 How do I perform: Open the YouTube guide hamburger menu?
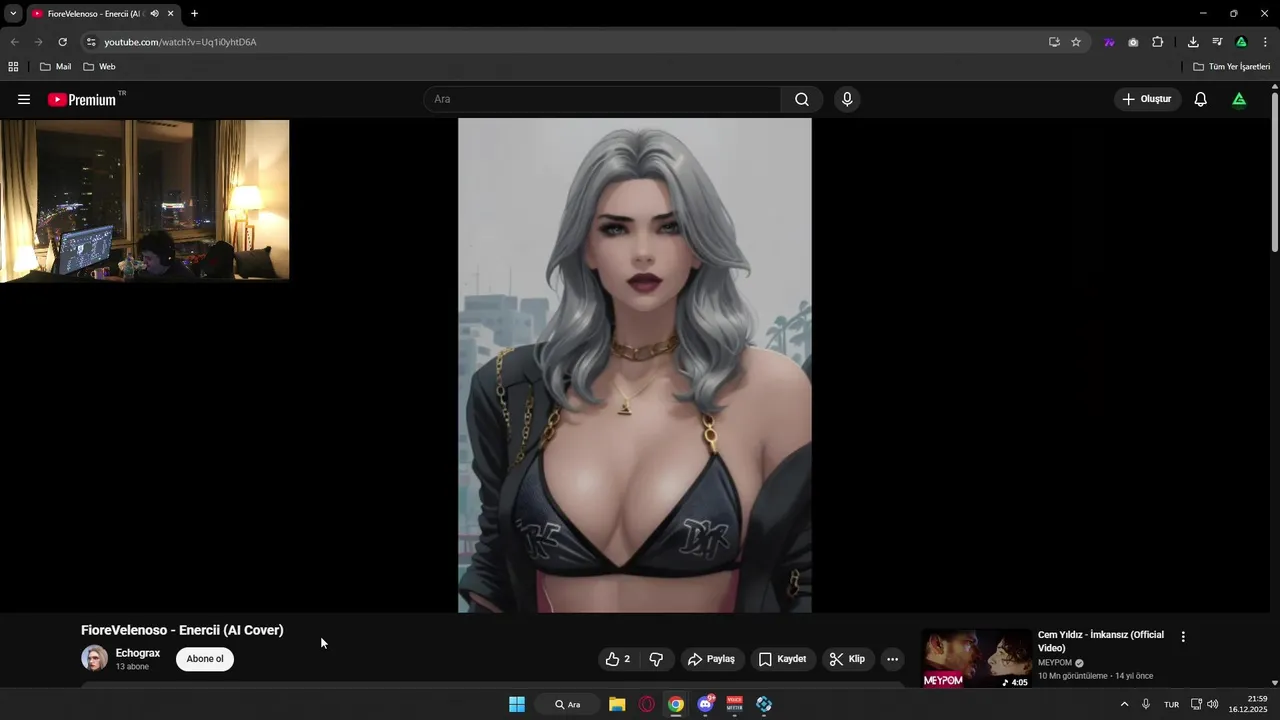(24, 99)
